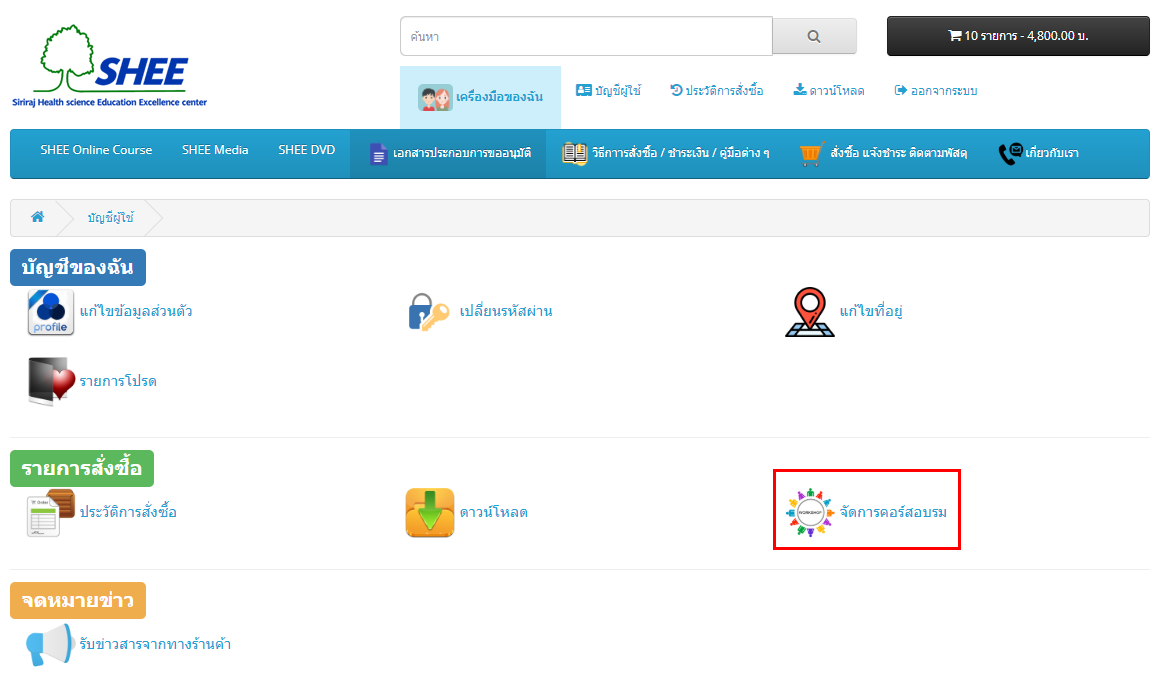Click the search magnifier button
Image resolution: width=1159 pixels, height=677 pixels.
(814, 36)
